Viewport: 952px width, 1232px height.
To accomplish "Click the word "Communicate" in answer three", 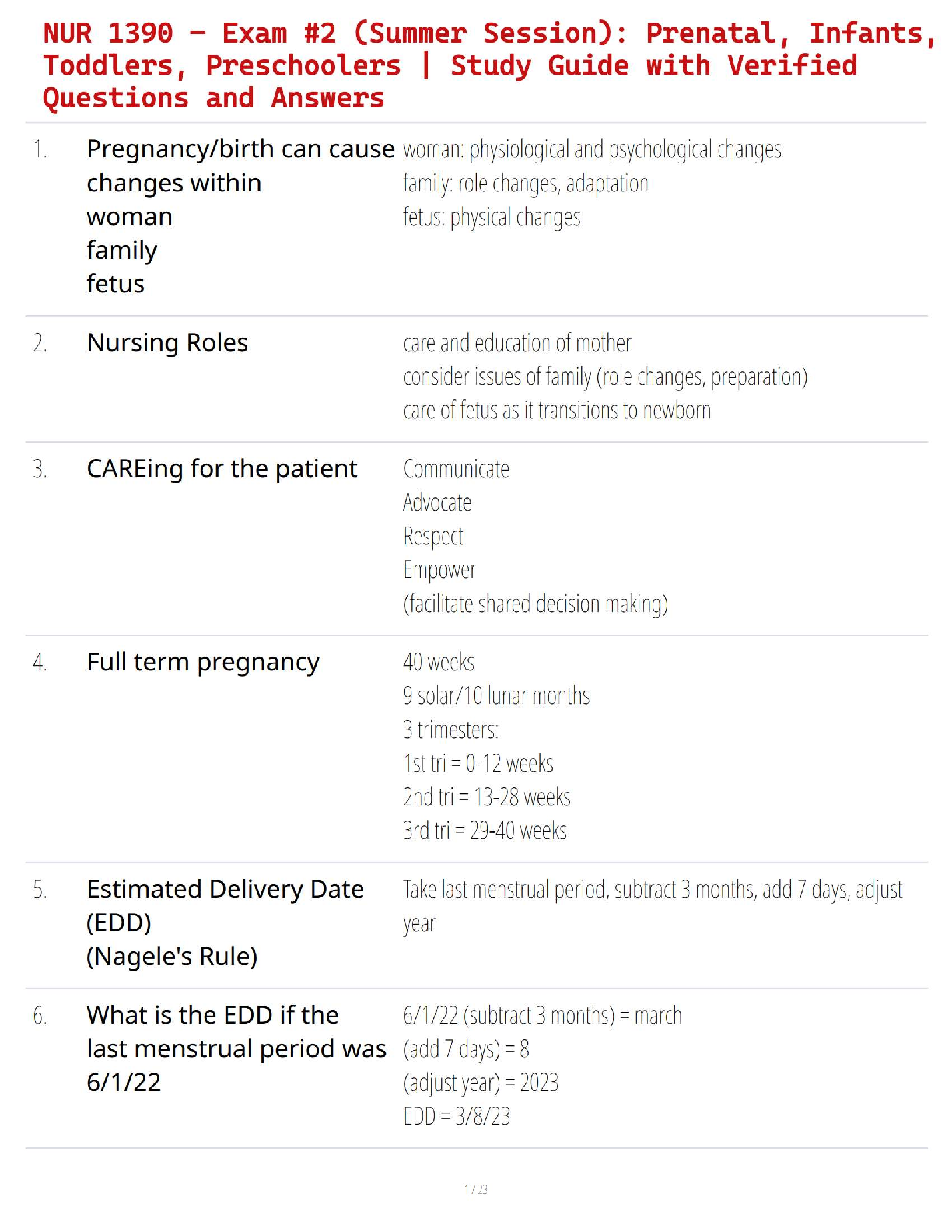I will click(457, 469).
